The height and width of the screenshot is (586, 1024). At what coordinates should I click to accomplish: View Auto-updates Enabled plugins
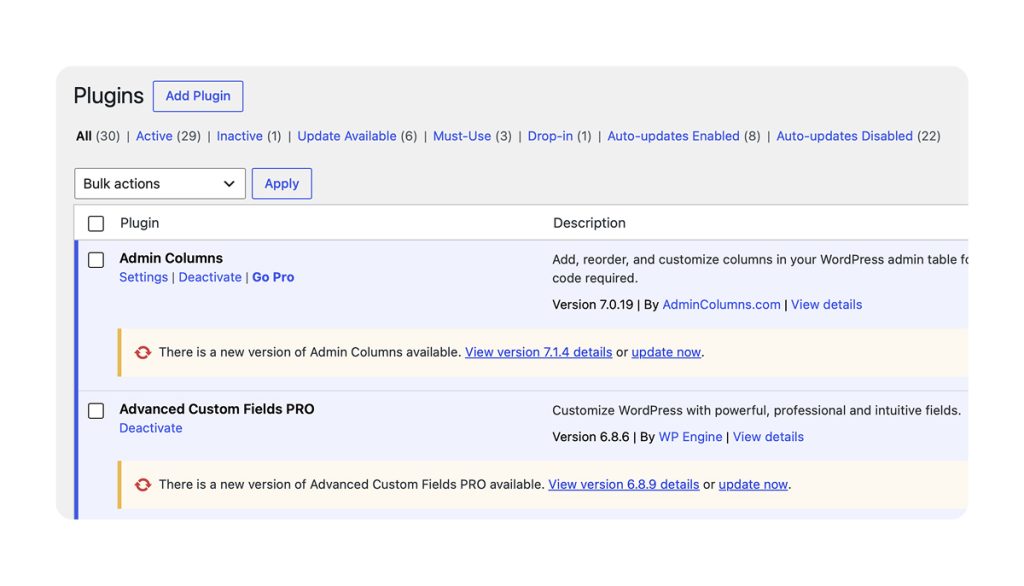click(673, 136)
